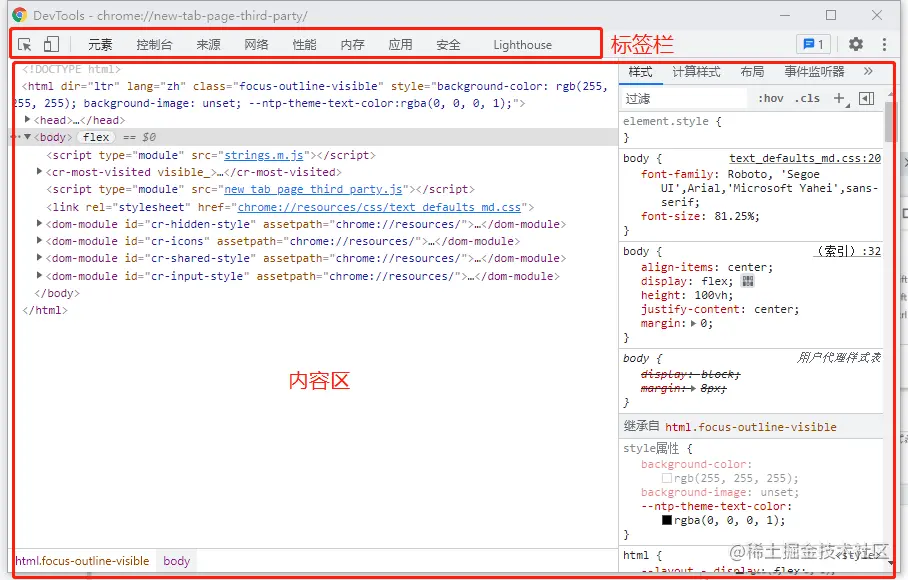Expand the cr-most-visited node
The width and height of the screenshot is (908, 580).
39,171
